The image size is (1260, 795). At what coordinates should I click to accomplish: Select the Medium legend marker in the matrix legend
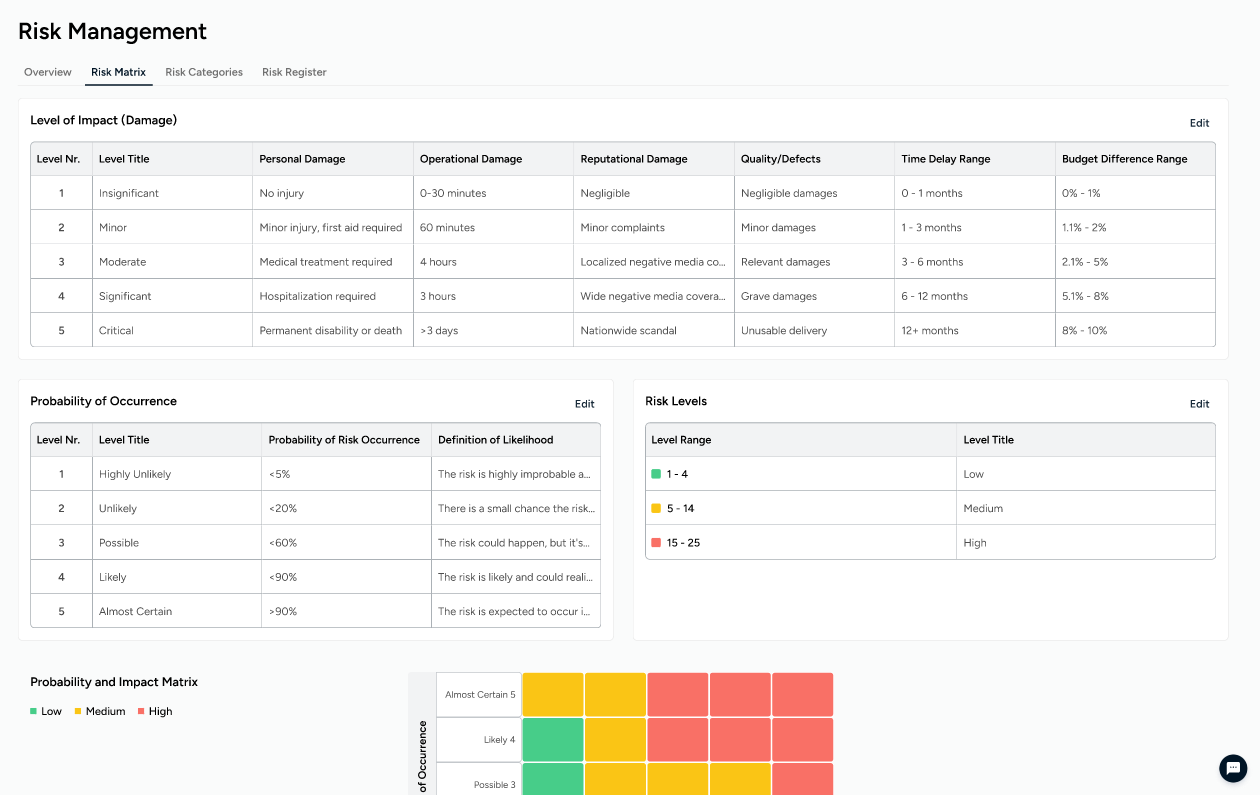[78, 711]
